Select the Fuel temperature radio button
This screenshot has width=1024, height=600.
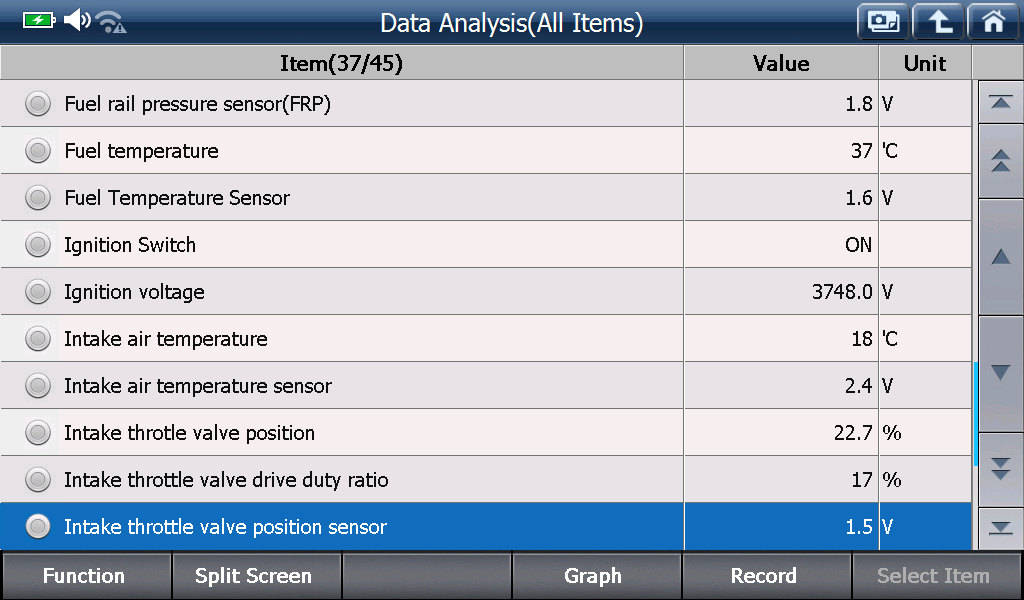tap(38, 151)
